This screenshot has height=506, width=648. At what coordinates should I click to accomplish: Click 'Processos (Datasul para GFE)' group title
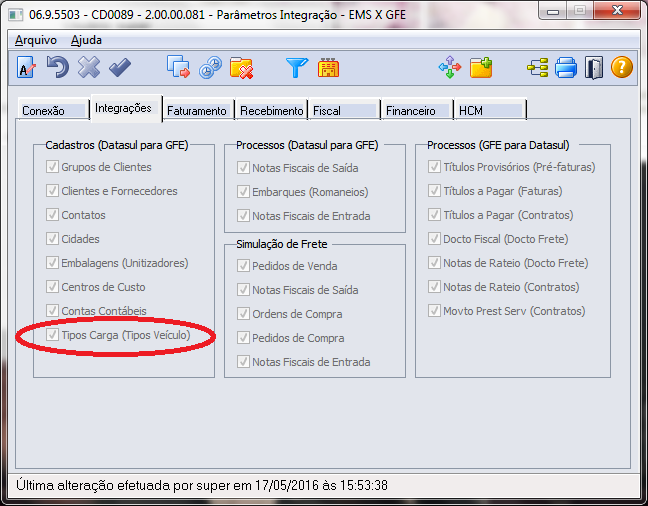pos(307,145)
